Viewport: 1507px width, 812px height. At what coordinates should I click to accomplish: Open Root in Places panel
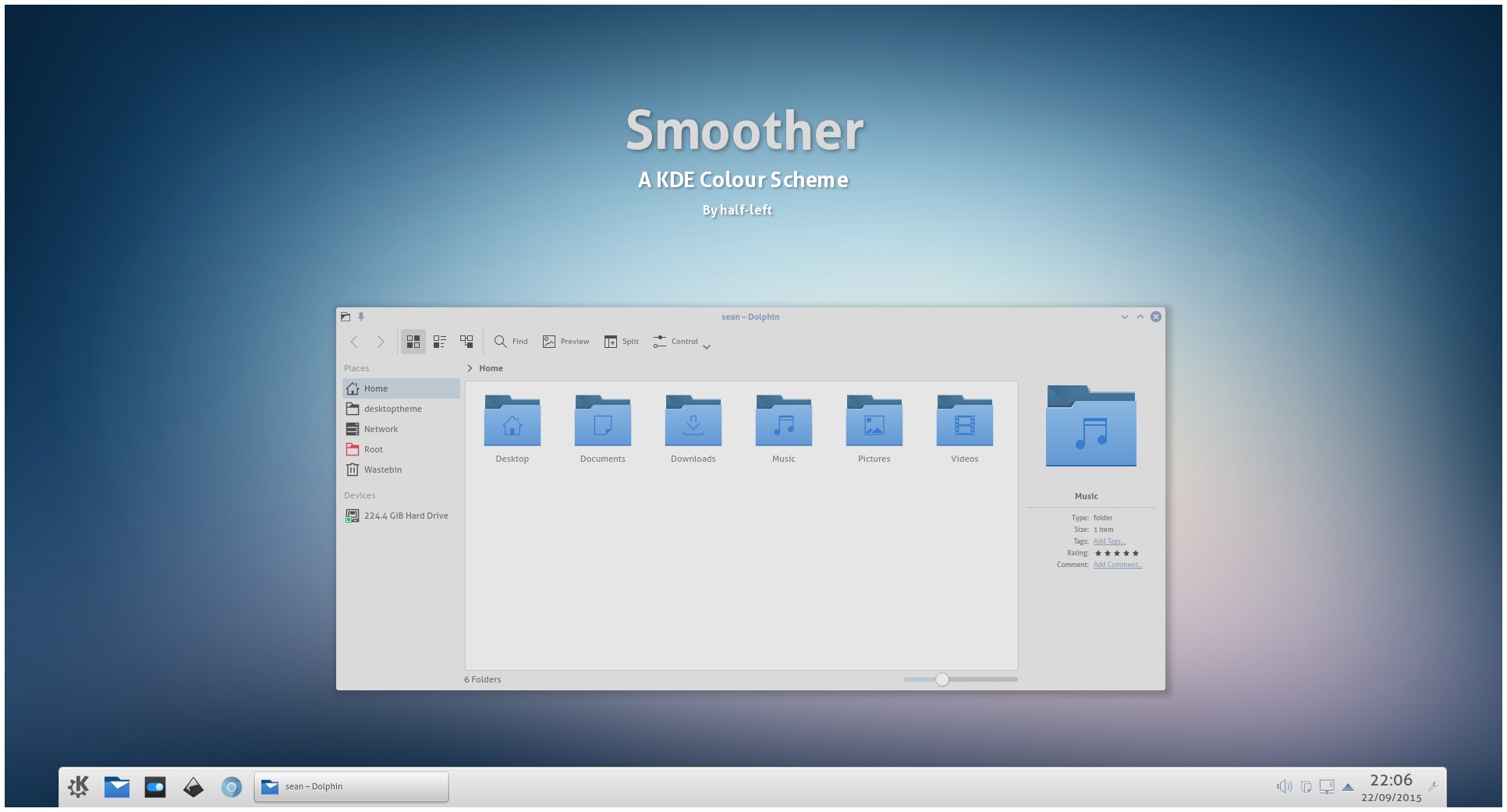[x=401, y=449]
